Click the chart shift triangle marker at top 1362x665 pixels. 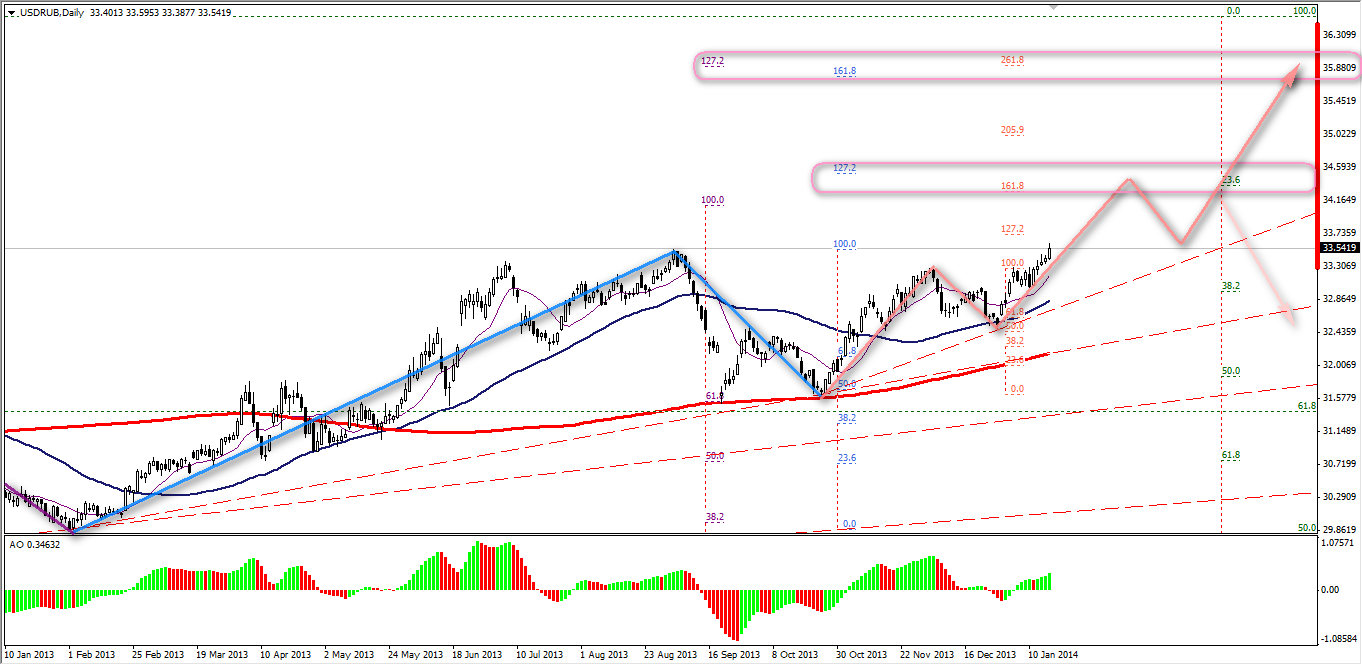click(1051, 8)
